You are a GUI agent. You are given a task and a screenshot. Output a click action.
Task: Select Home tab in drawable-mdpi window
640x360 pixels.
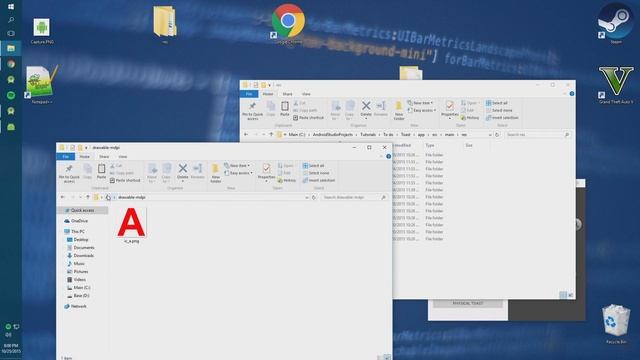click(x=84, y=157)
